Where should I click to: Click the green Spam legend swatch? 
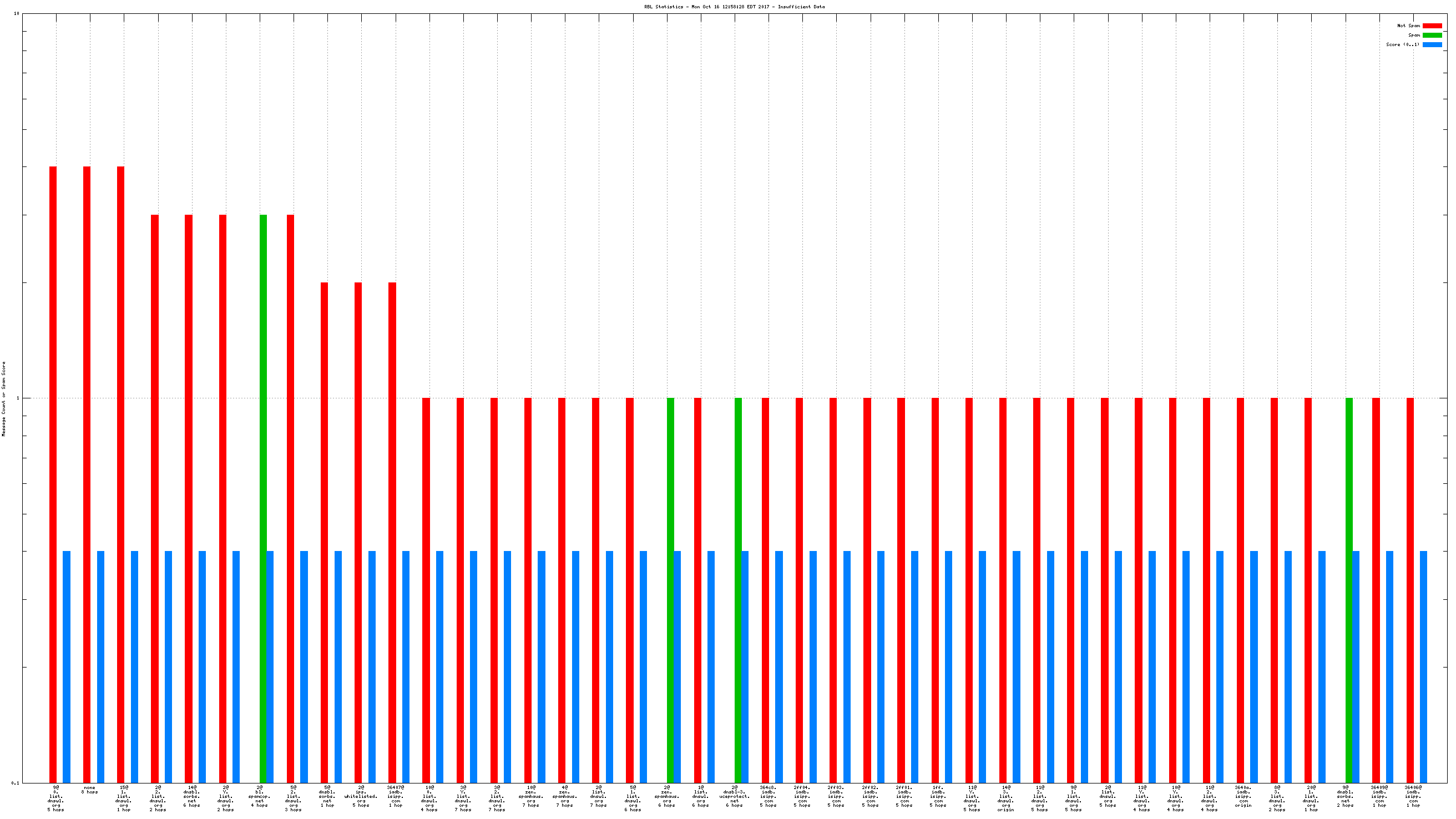[1432, 35]
